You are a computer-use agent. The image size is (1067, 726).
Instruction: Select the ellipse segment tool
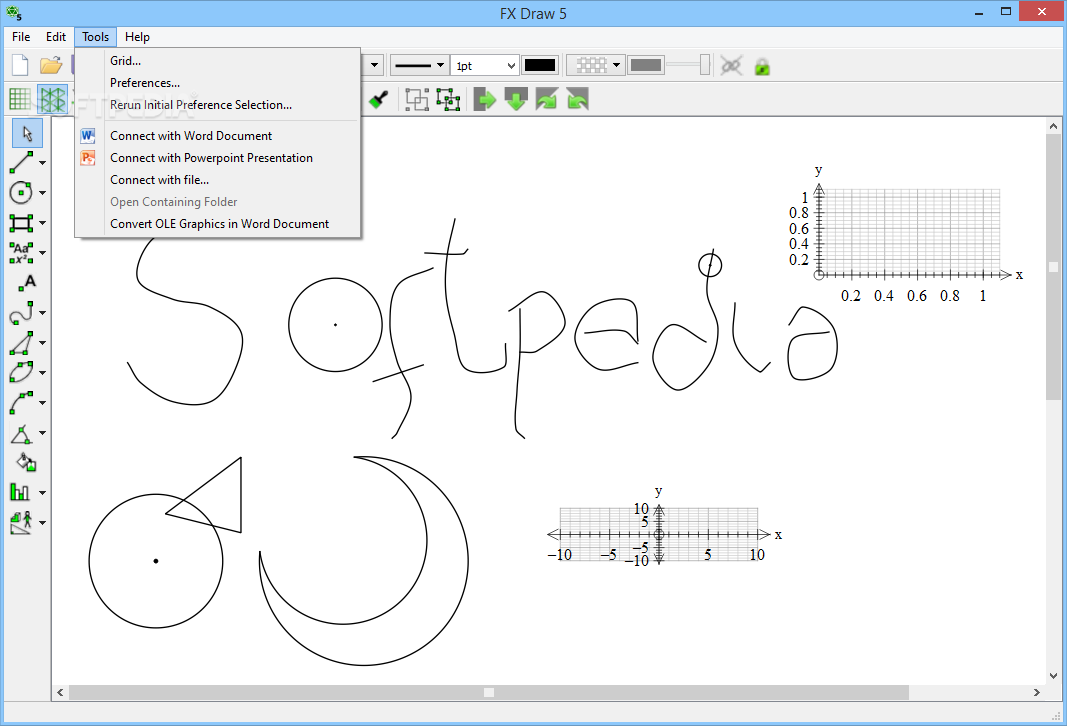pos(21,372)
